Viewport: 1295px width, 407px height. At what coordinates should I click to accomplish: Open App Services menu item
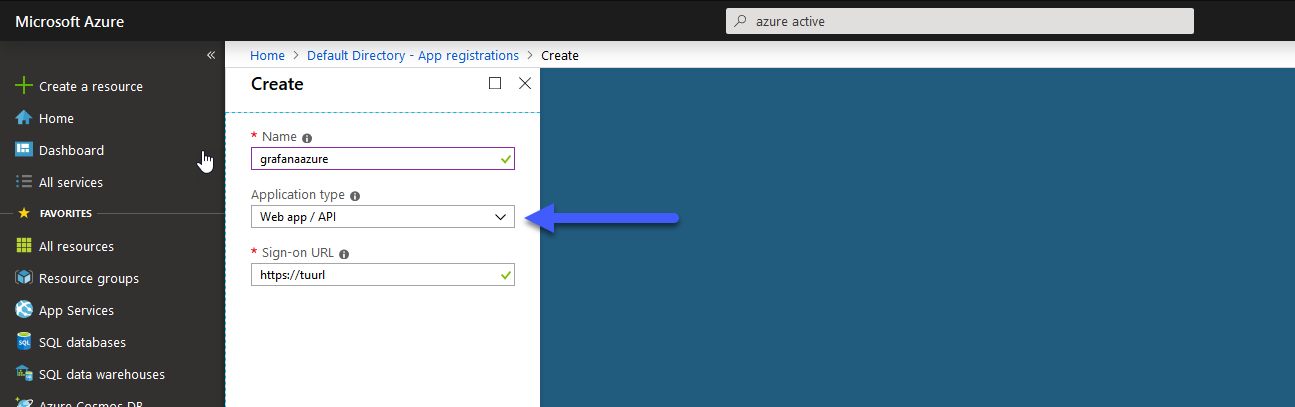(x=76, y=310)
